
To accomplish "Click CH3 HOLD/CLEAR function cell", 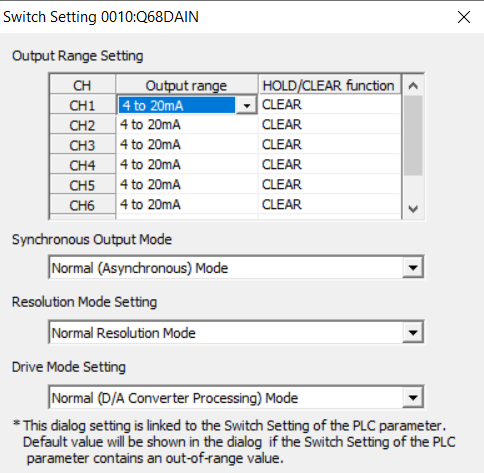I will coord(330,145).
